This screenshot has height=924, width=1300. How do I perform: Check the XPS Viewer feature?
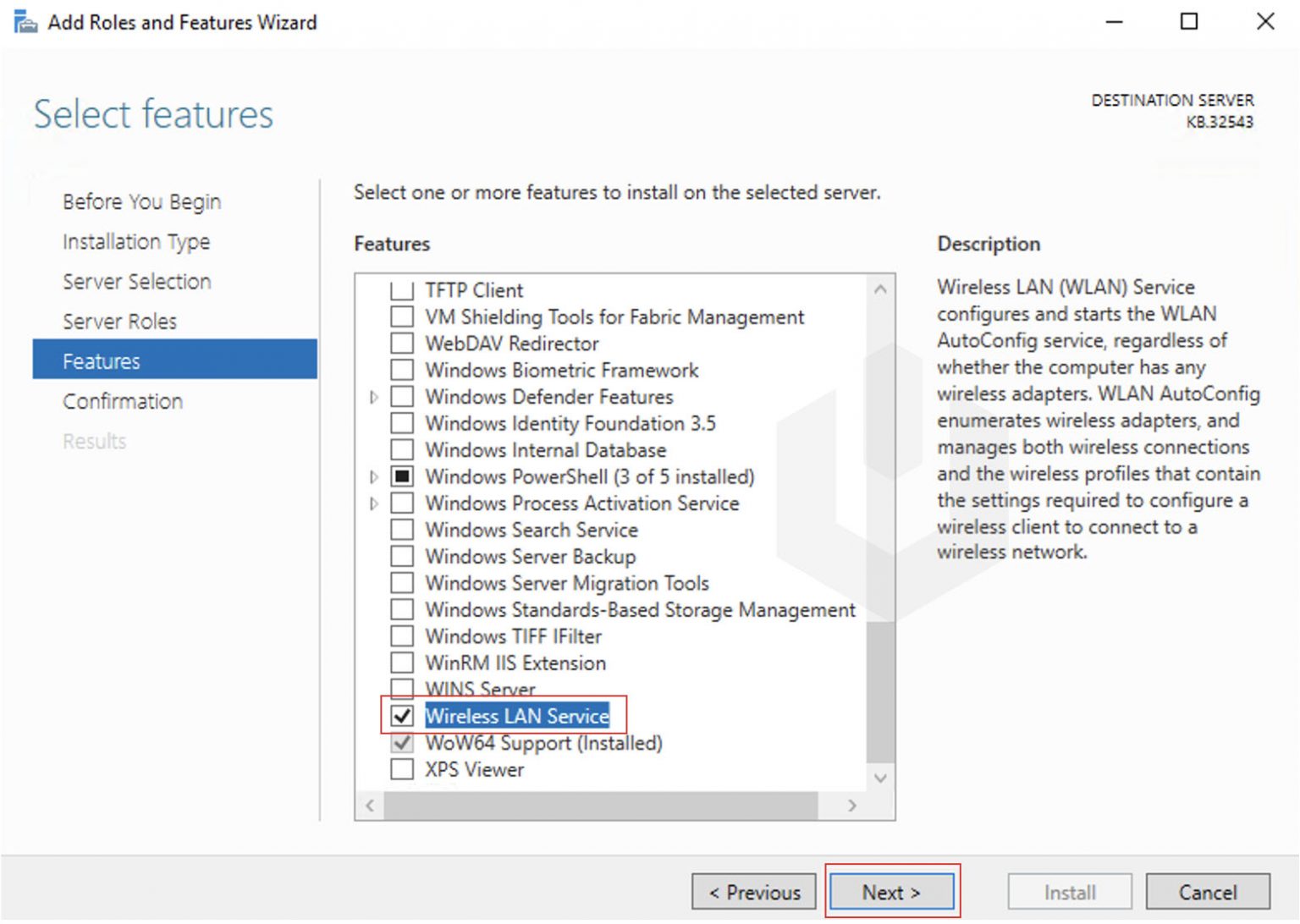pos(401,768)
